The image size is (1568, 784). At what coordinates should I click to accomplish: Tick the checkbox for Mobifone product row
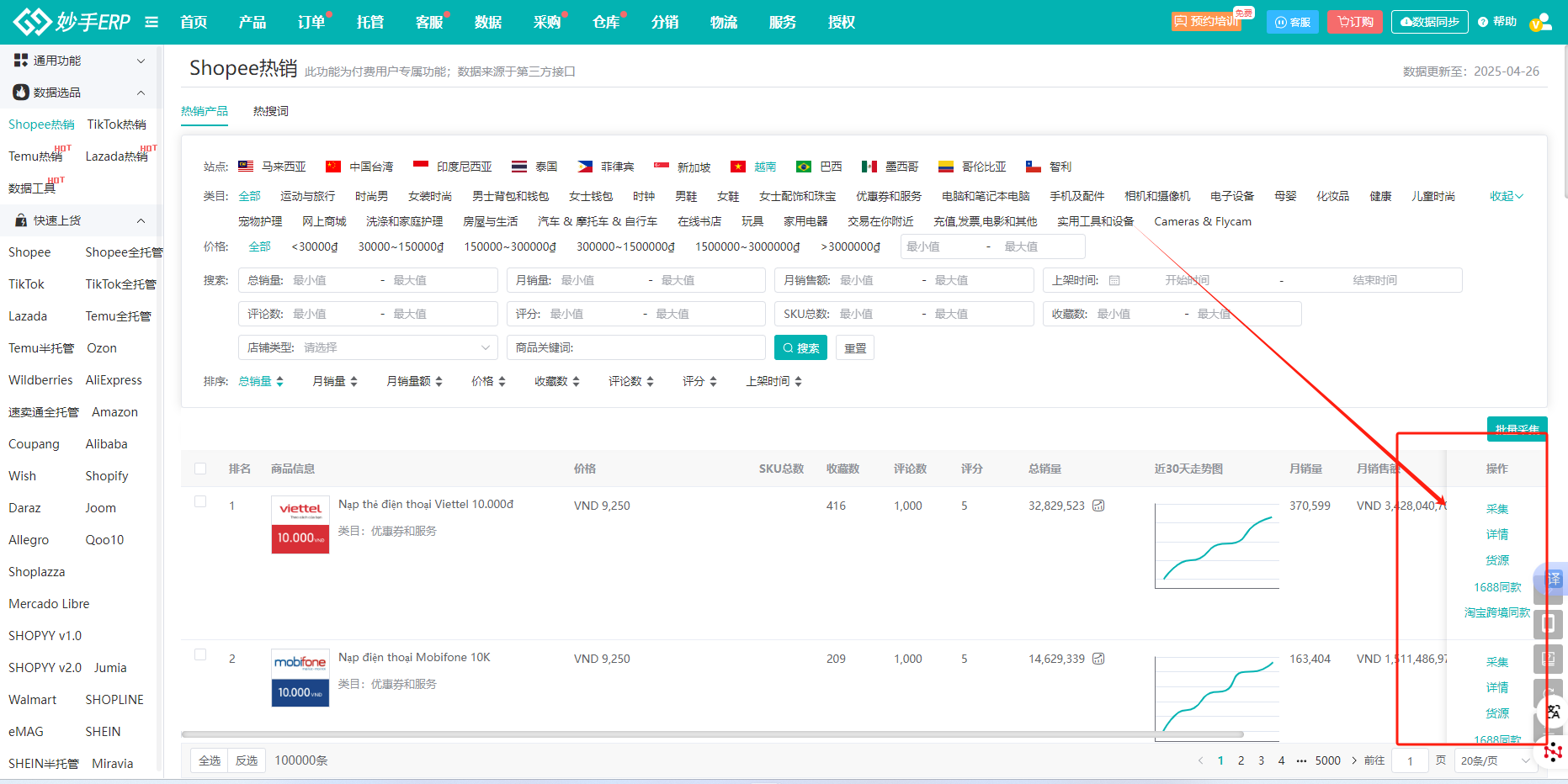[x=200, y=654]
